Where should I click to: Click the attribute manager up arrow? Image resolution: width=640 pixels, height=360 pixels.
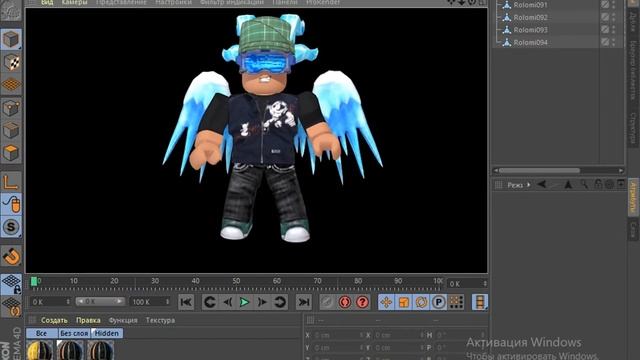[568, 184]
